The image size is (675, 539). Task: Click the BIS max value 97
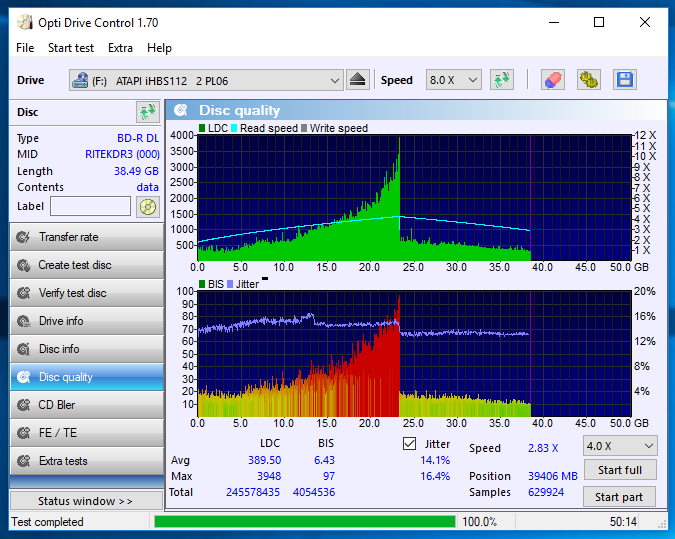(x=329, y=476)
